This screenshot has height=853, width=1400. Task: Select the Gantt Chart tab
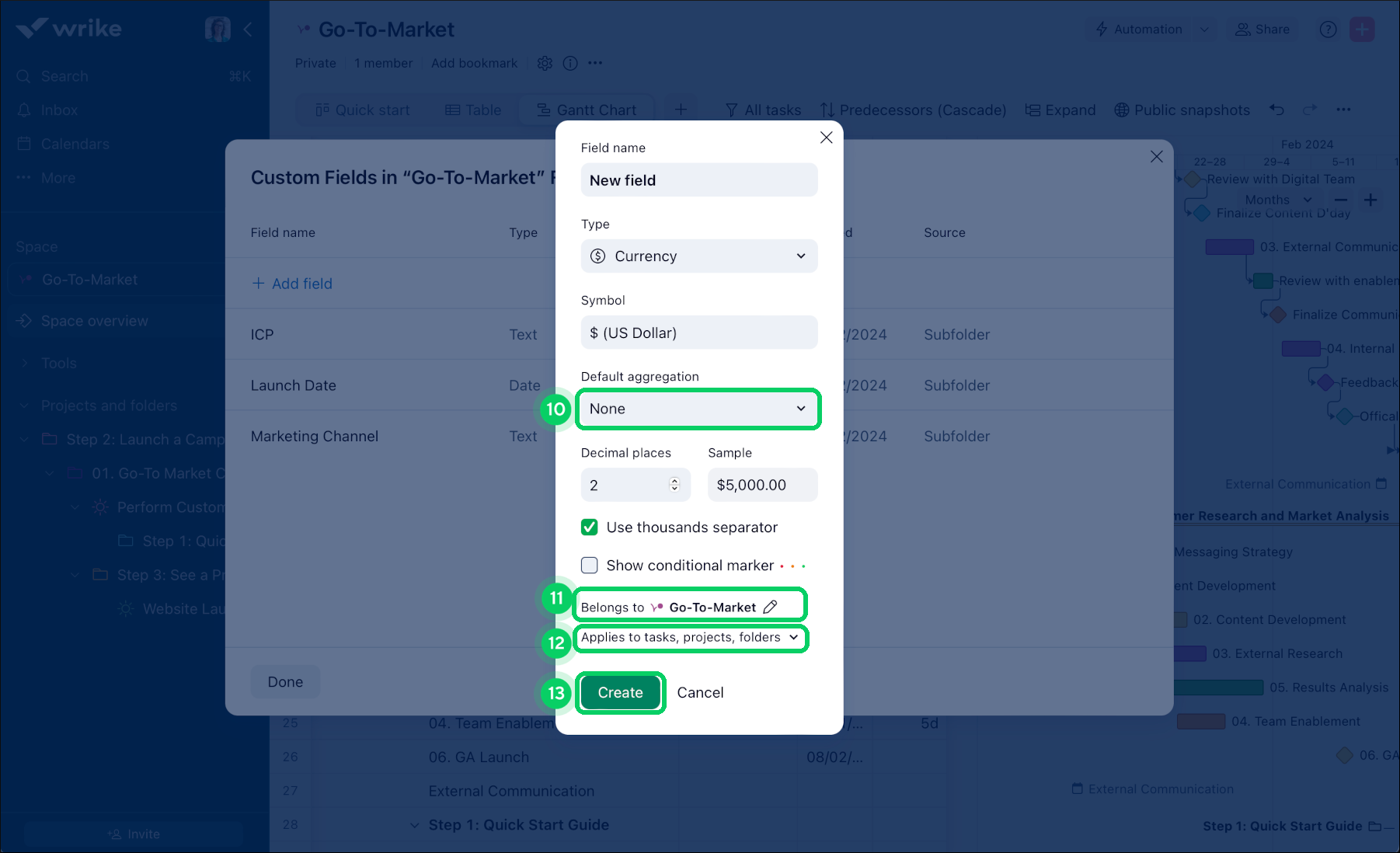click(x=587, y=110)
